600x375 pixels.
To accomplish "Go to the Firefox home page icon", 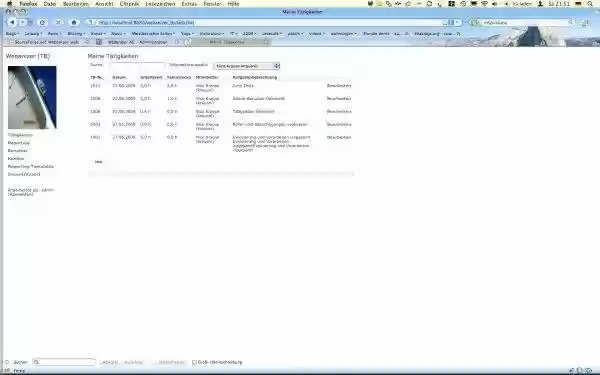I will pyautogui.click(x=74, y=23).
